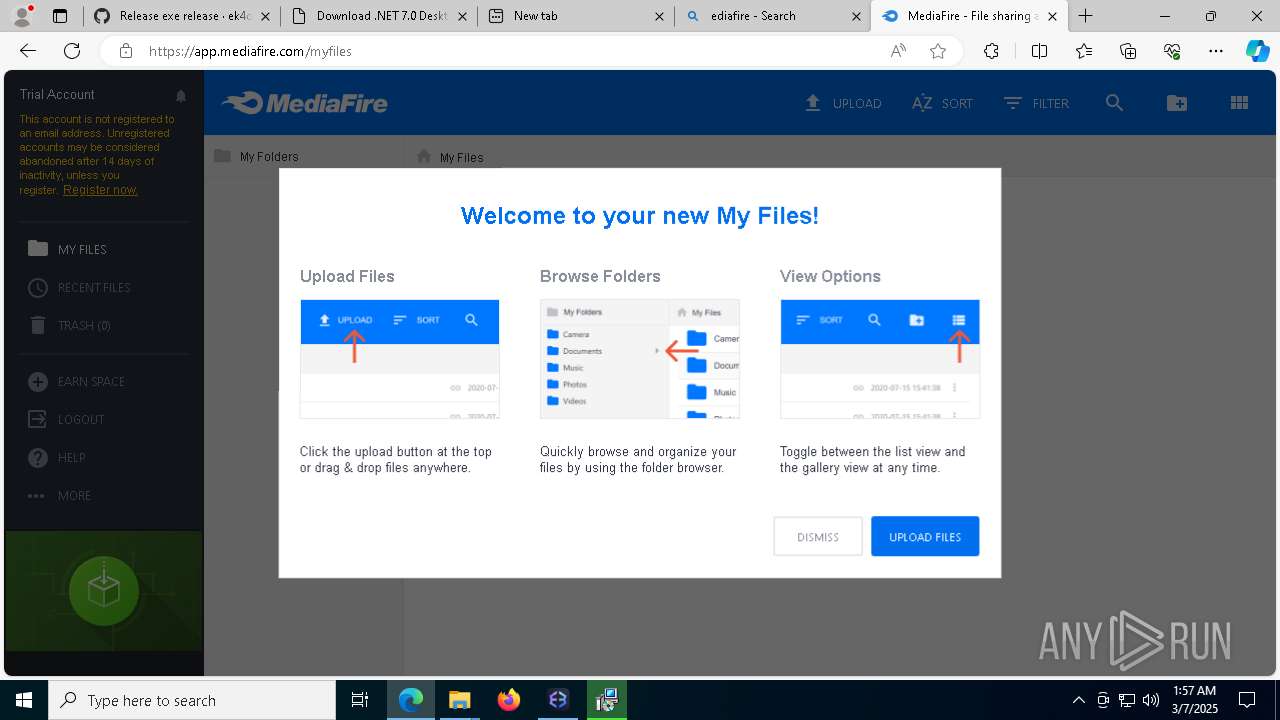The height and width of the screenshot is (720, 1280).
Task: Click the volume speaker tray icon
Action: click(x=1151, y=700)
